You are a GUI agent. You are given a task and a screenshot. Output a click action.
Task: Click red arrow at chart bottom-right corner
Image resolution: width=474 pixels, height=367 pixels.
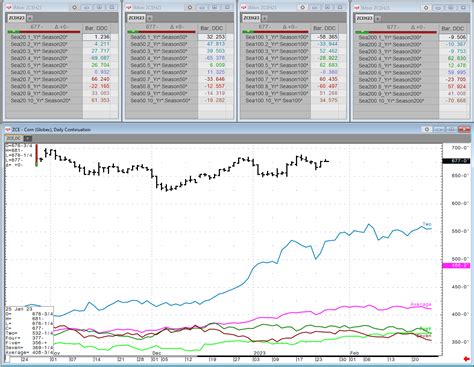click(x=467, y=359)
